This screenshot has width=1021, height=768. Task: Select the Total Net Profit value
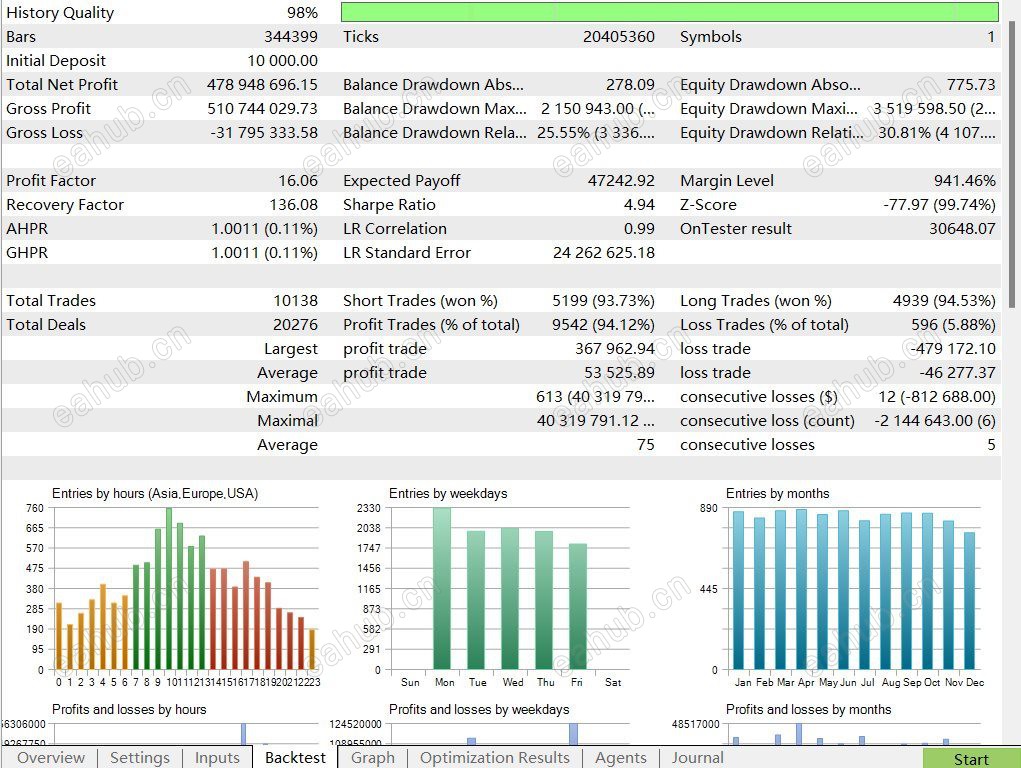(262, 85)
